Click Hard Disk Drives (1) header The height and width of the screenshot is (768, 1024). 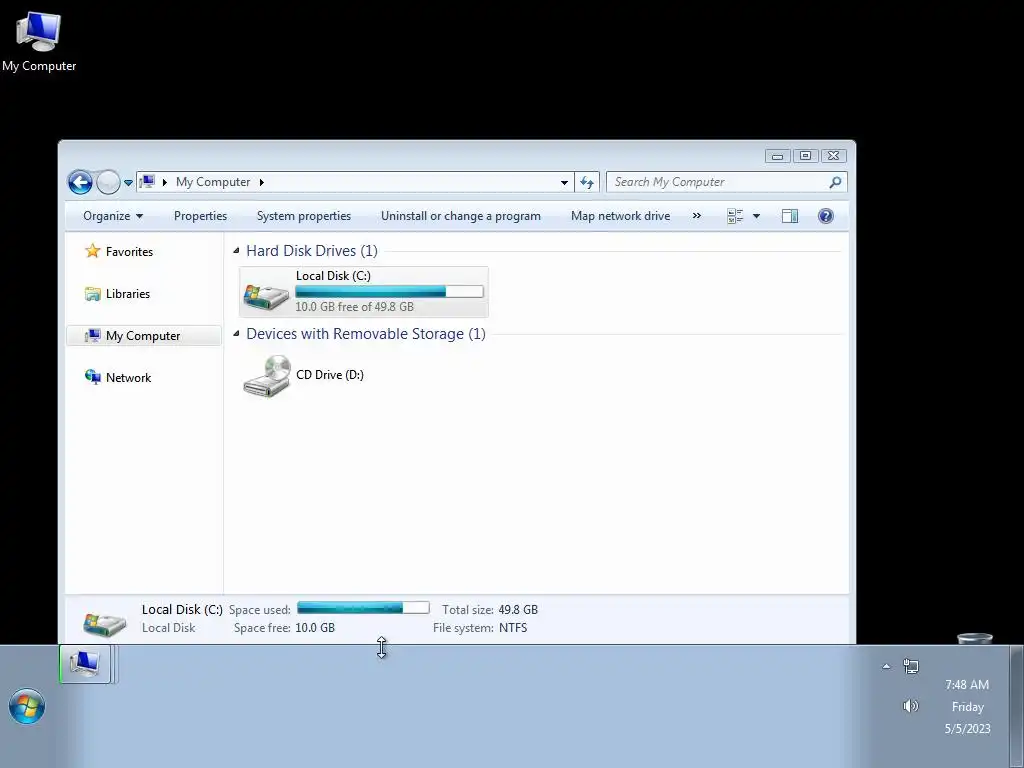[x=312, y=251]
